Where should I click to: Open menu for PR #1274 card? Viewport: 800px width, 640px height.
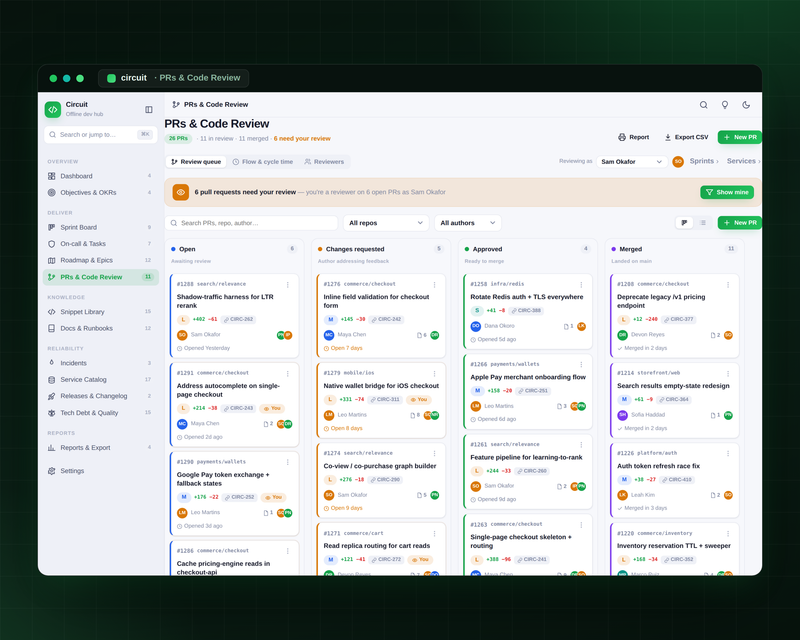pyautogui.click(x=435, y=454)
